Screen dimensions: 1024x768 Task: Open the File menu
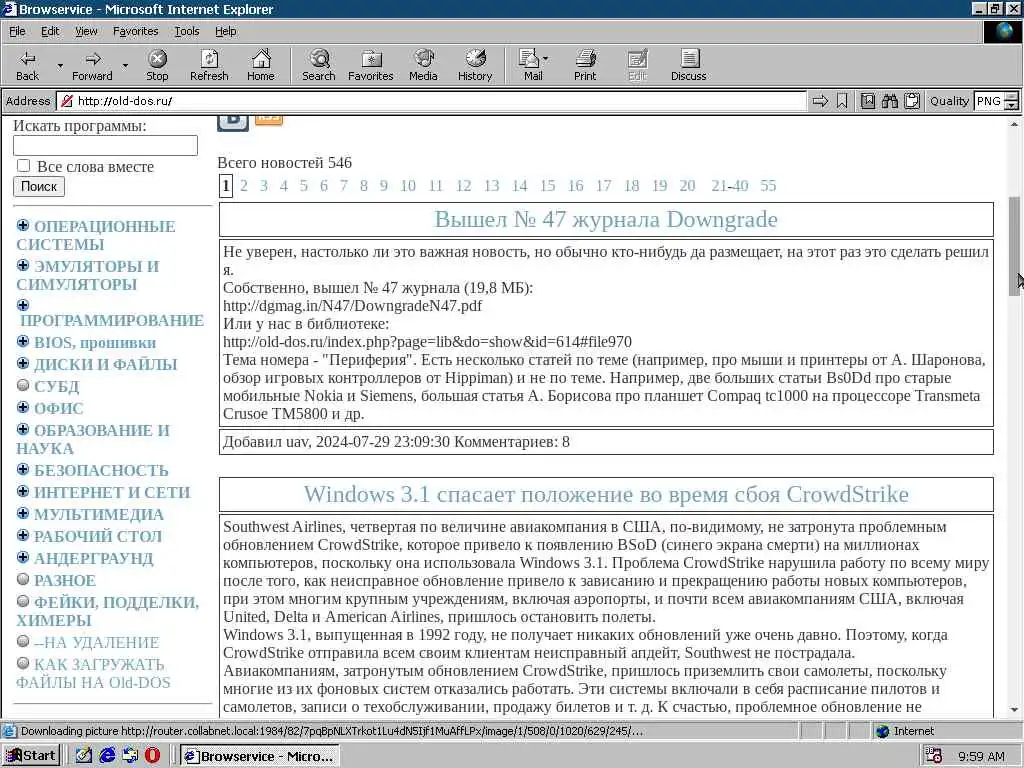click(17, 31)
